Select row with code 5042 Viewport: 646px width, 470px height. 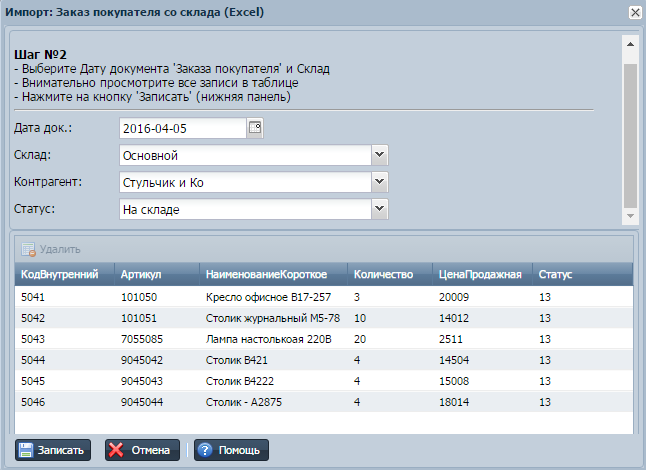(x=324, y=318)
